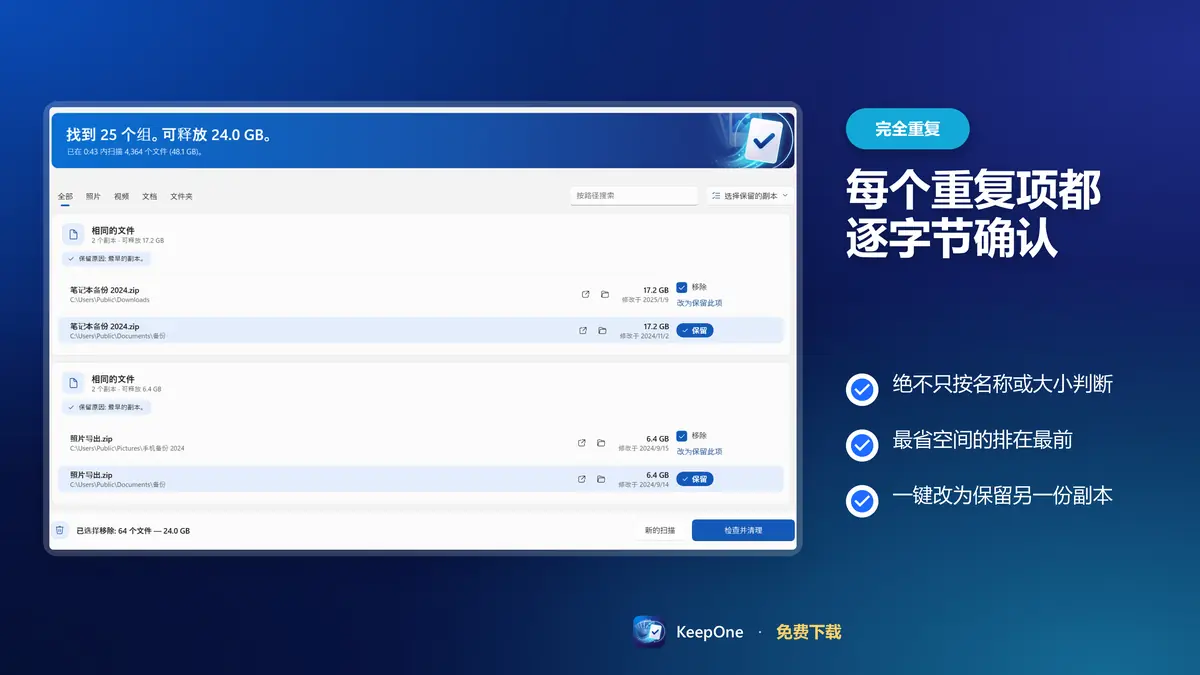
Task: Select the 照片导出.zip row in Documents\备份
Action: coord(421,479)
